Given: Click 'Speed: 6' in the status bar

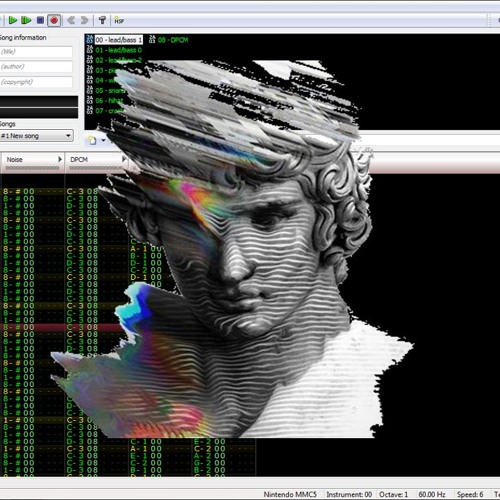Looking at the screenshot, I should (470, 494).
